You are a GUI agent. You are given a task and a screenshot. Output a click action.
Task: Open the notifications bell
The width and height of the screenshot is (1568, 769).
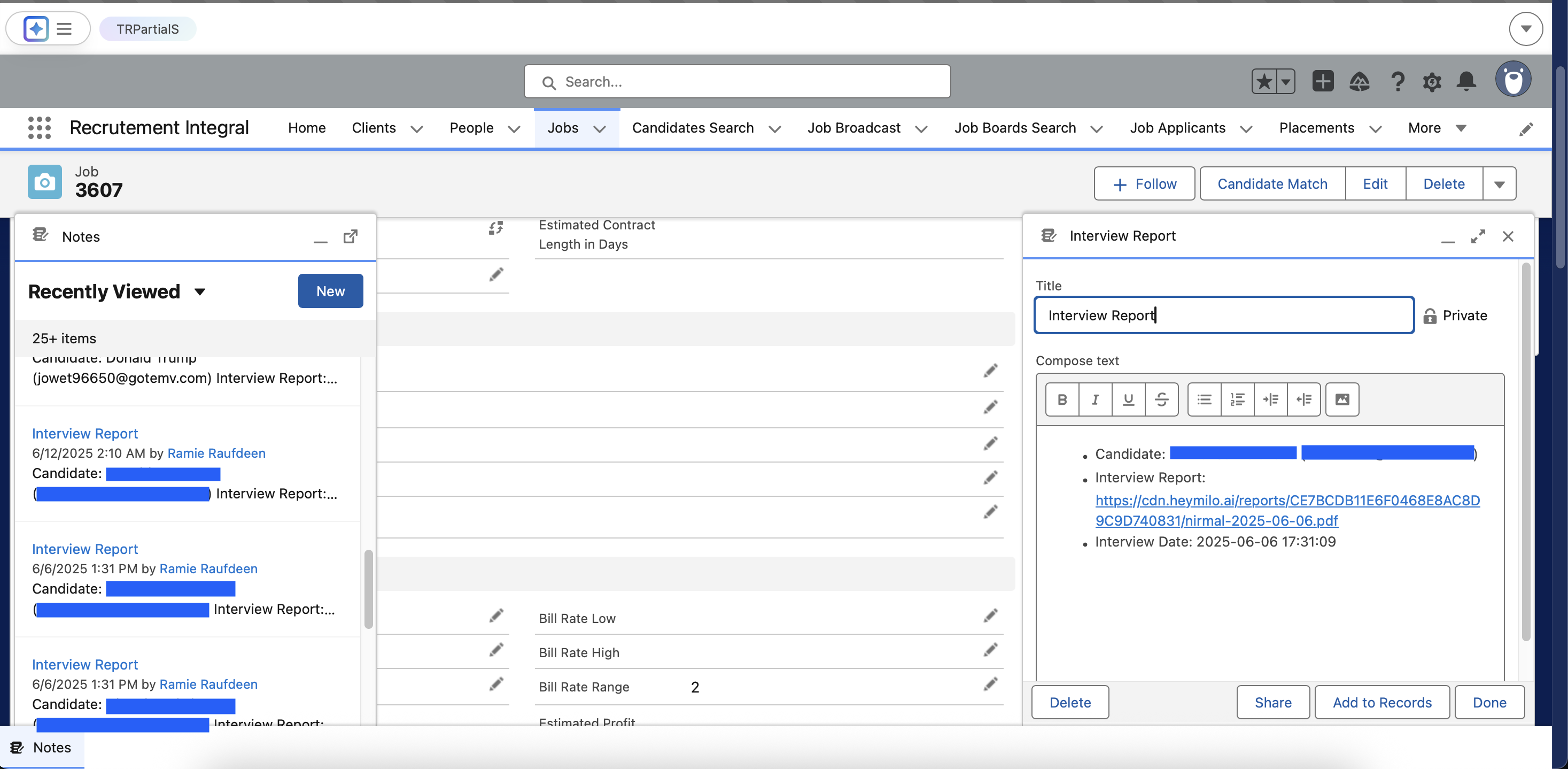(x=1466, y=81)
